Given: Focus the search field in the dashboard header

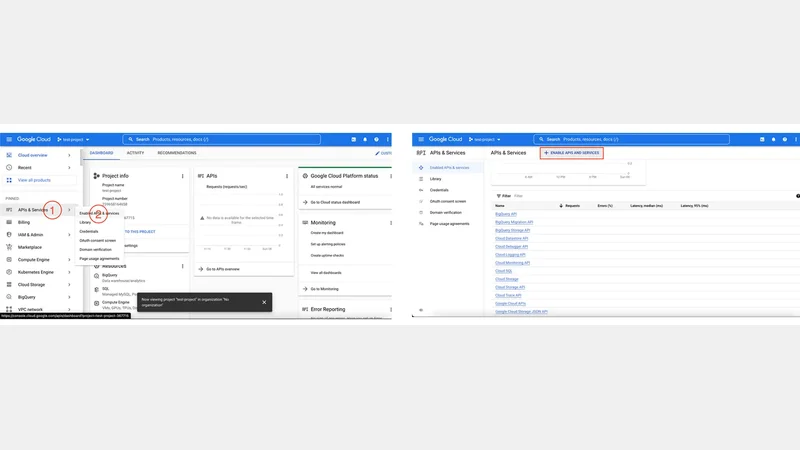Looking at the screenshot, I should [221, 139].
